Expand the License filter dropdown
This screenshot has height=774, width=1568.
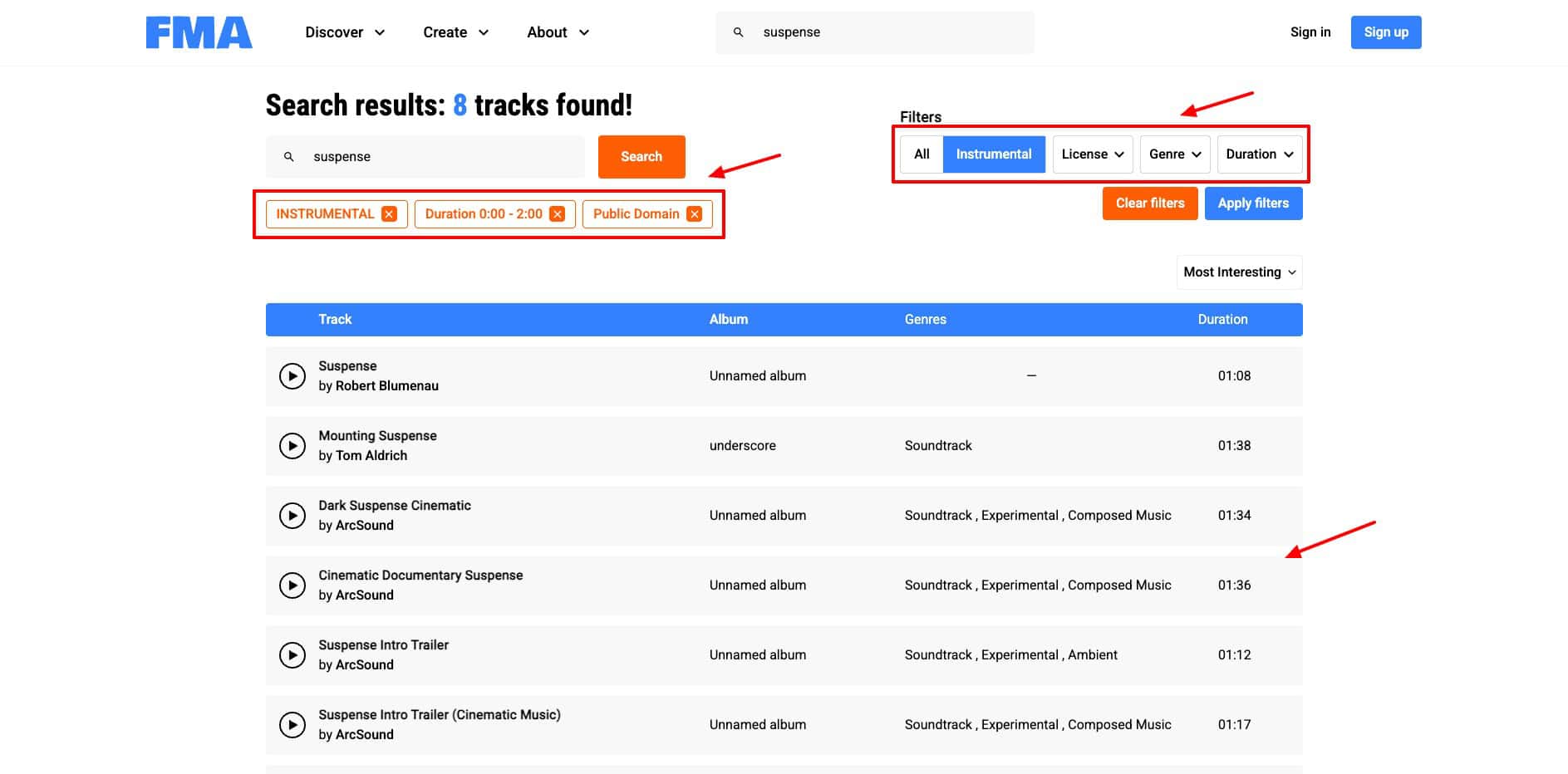(1092, 154)
